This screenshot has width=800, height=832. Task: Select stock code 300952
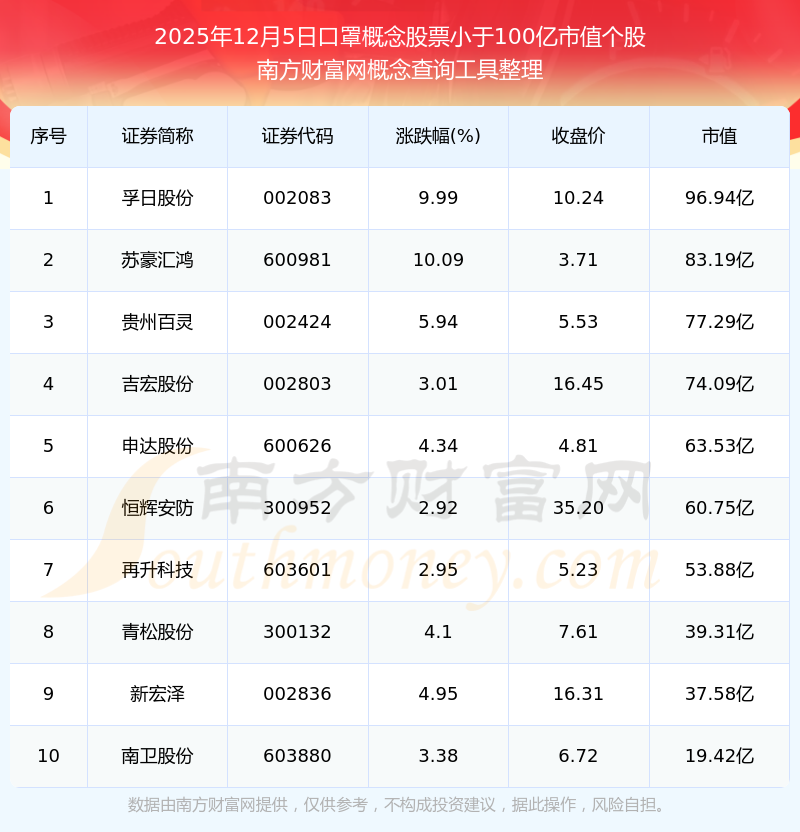(x=297, y=508)
